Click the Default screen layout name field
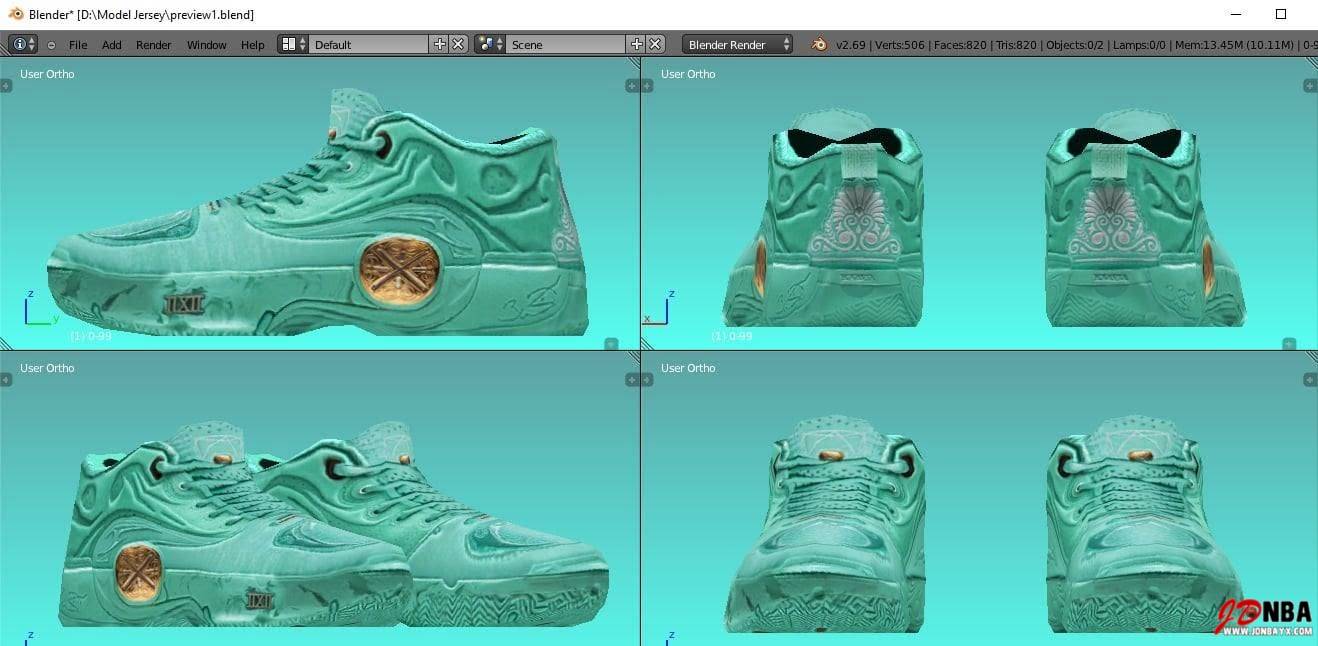 tap(368, 44)
